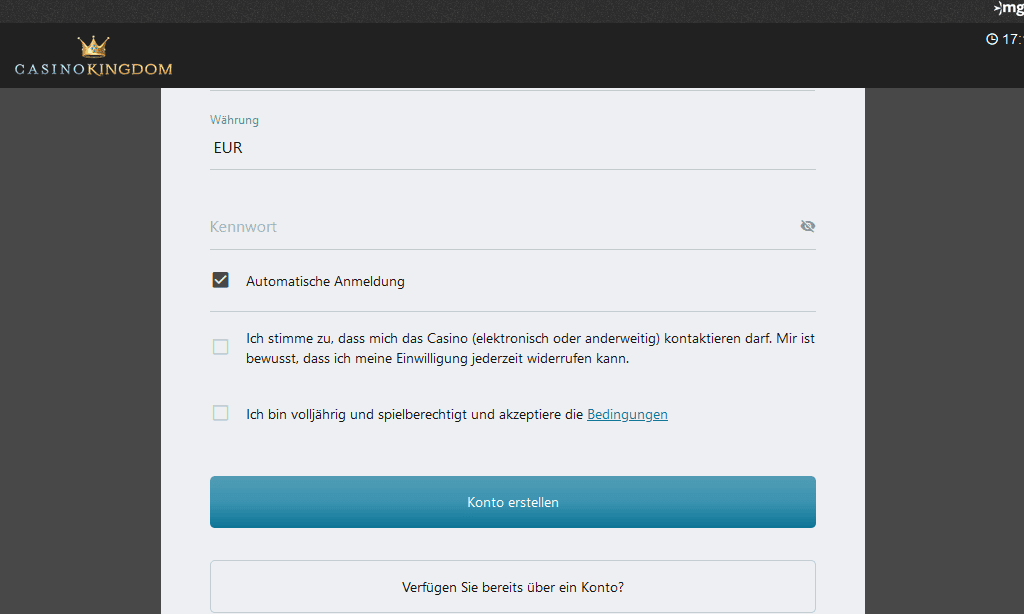This screenshot has height=614, width=1024.
Task: Click the Automatische Anmeldung label text
Action: coord(325,282)
